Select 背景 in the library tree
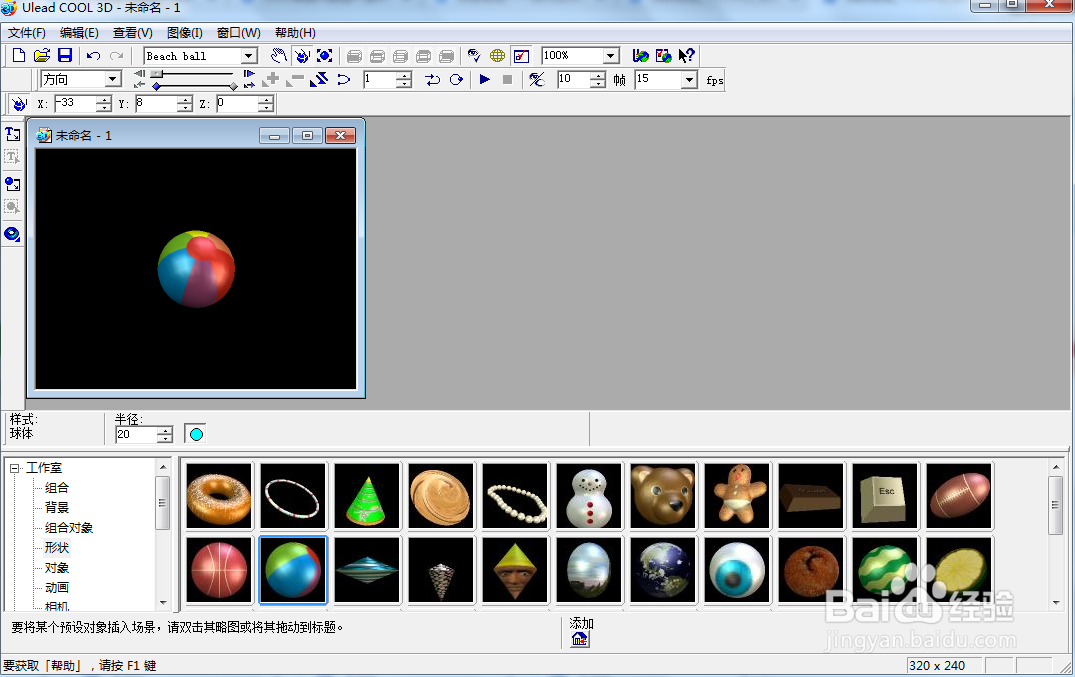 tap(57, 508)
